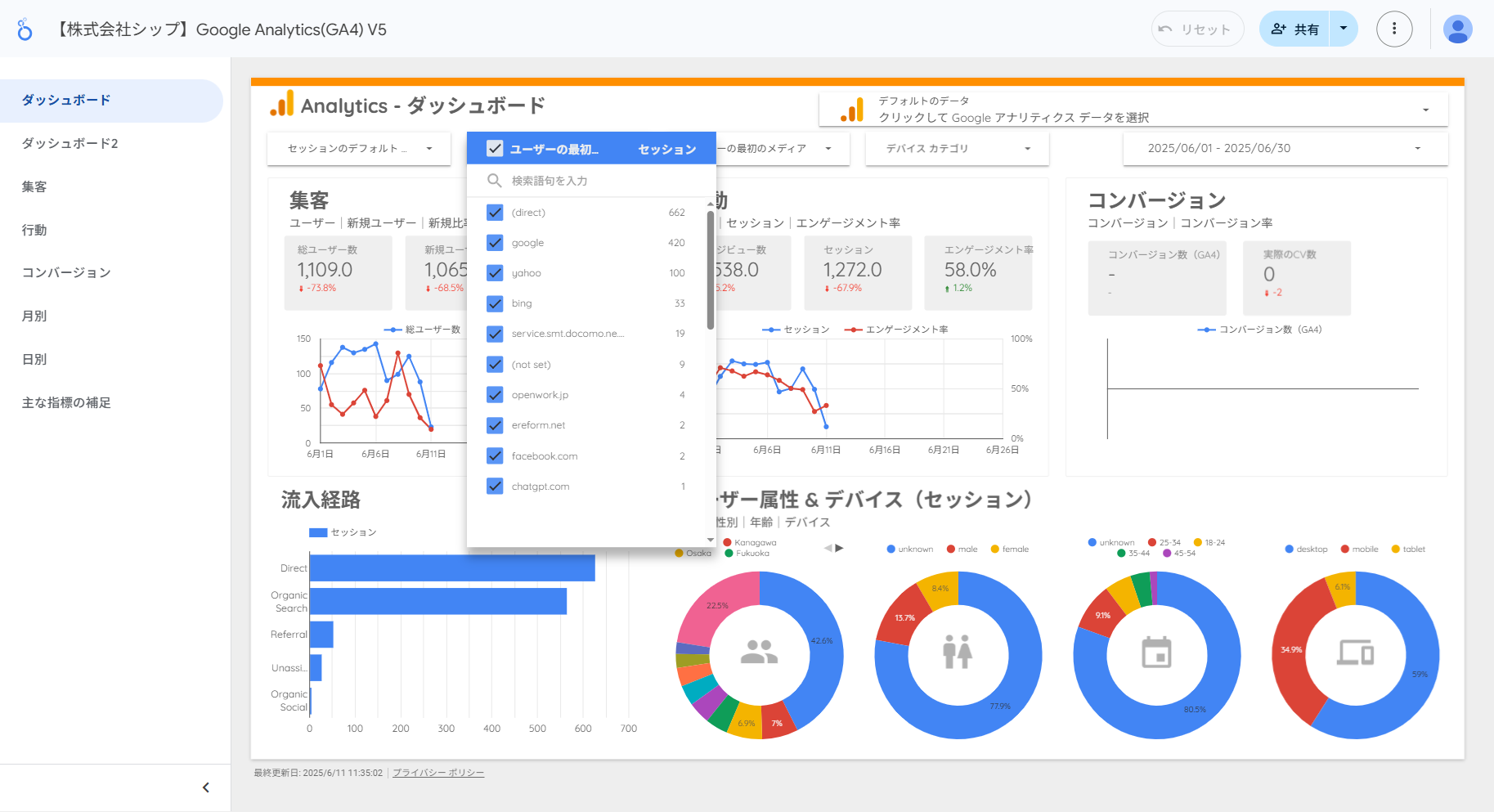The width and height of the screenshot is (1494, 812).
Task: Open the プライバシー ポリシー link
Action: pyautogui.click(x=438, y=773)
